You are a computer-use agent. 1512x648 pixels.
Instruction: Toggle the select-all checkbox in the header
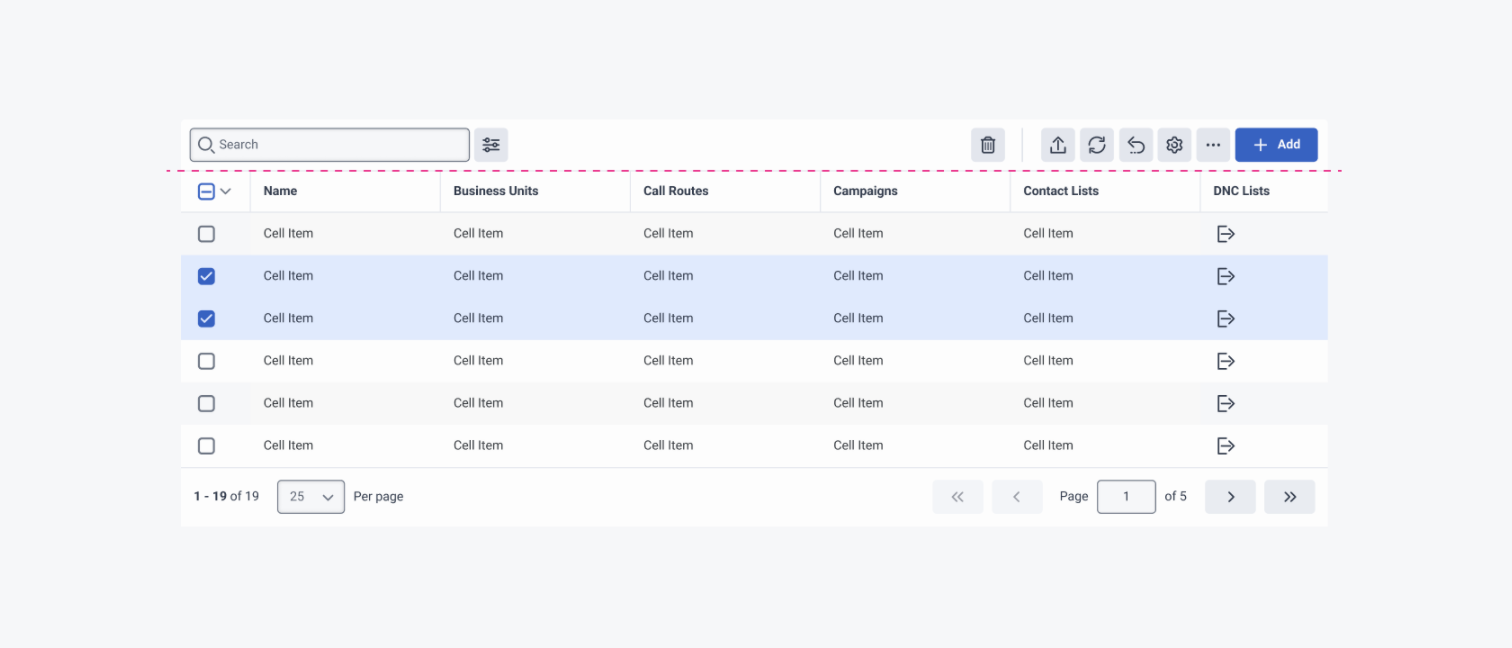point(206,191)
